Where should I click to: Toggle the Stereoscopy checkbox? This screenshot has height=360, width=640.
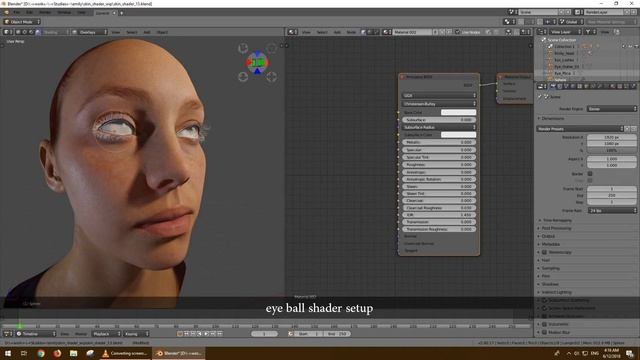(x=544, y=252)
